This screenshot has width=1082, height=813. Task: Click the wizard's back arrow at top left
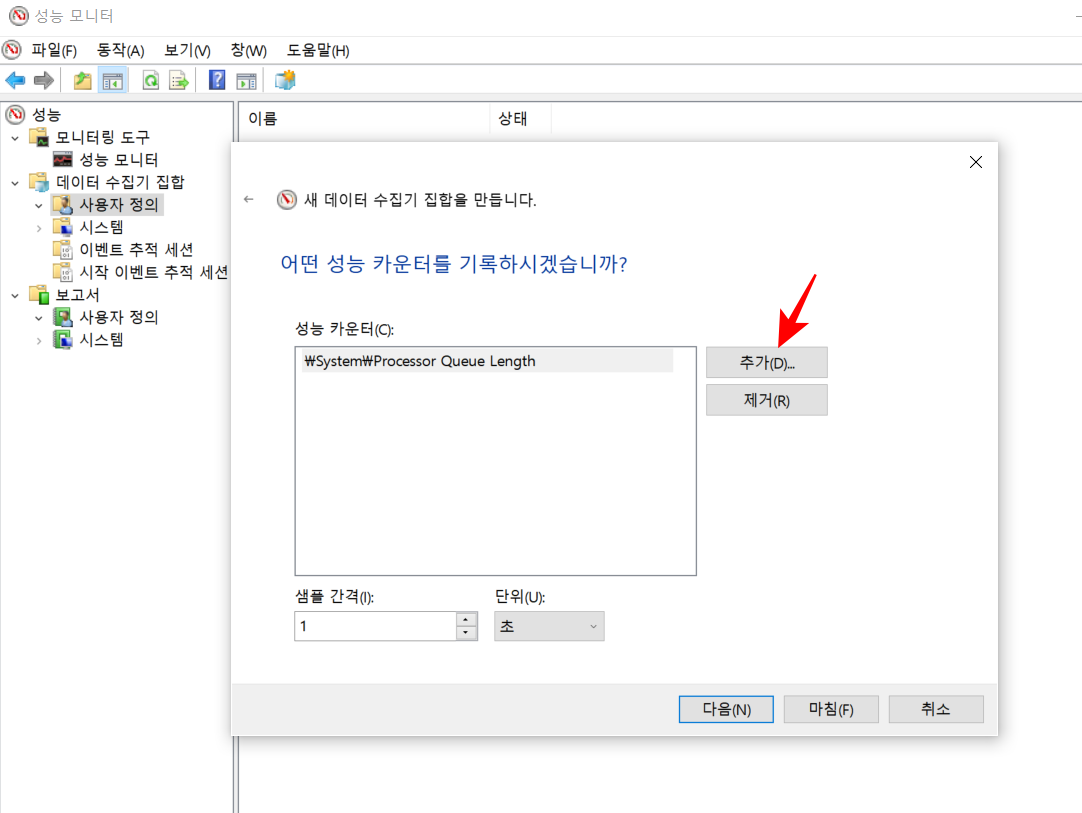249,199
